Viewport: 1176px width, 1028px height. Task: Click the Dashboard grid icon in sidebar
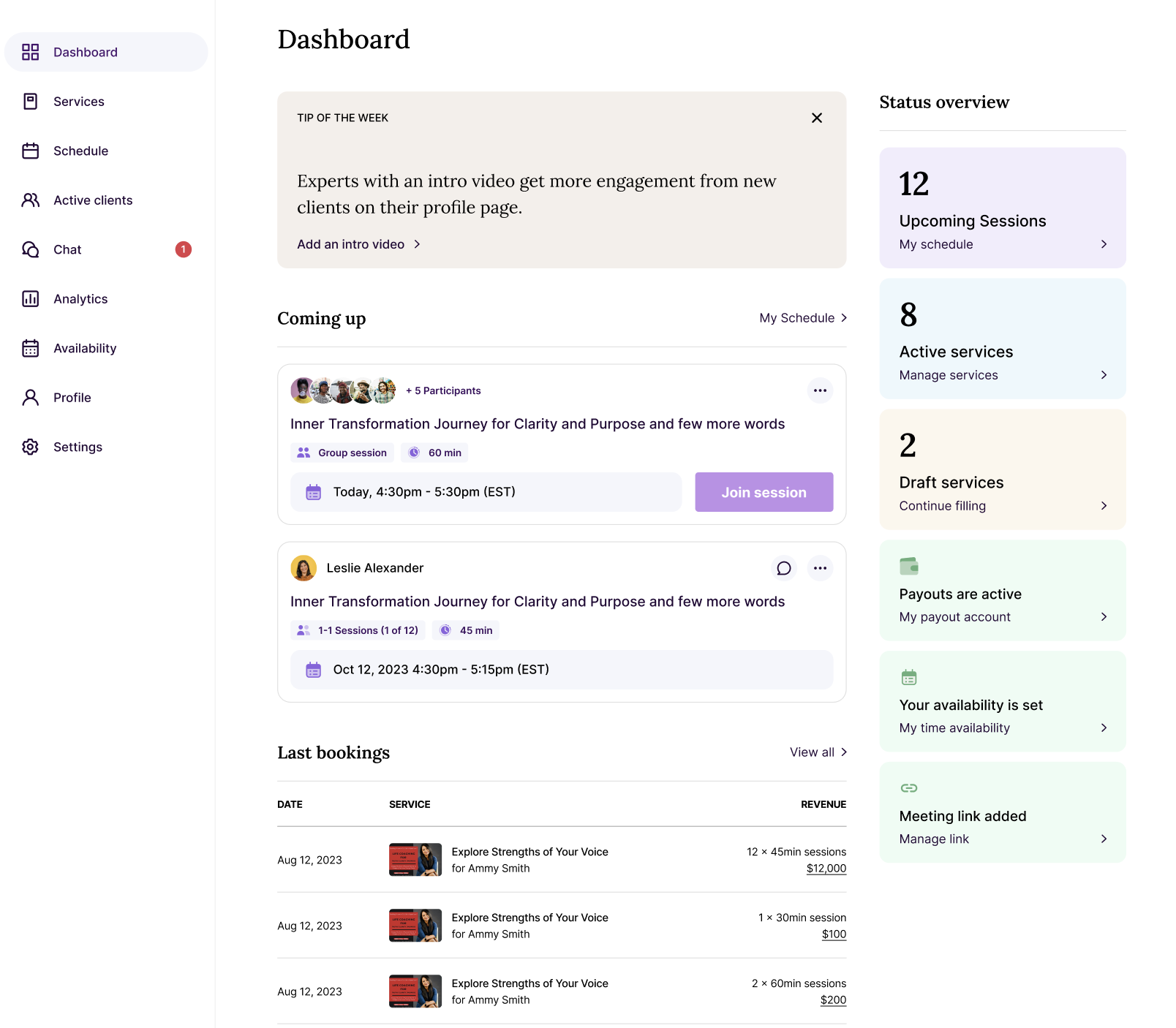coord(30,52)
